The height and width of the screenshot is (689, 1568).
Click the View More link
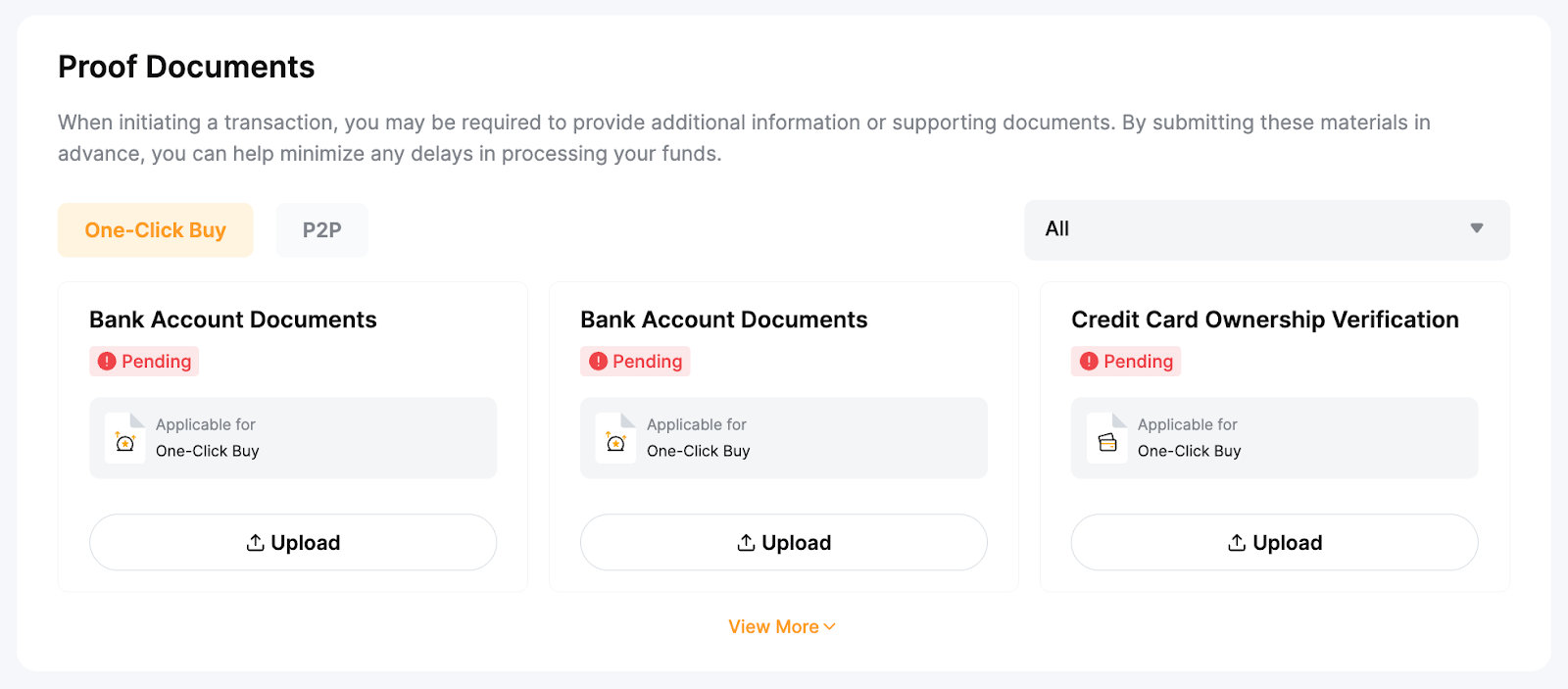[x=773, y=627]
